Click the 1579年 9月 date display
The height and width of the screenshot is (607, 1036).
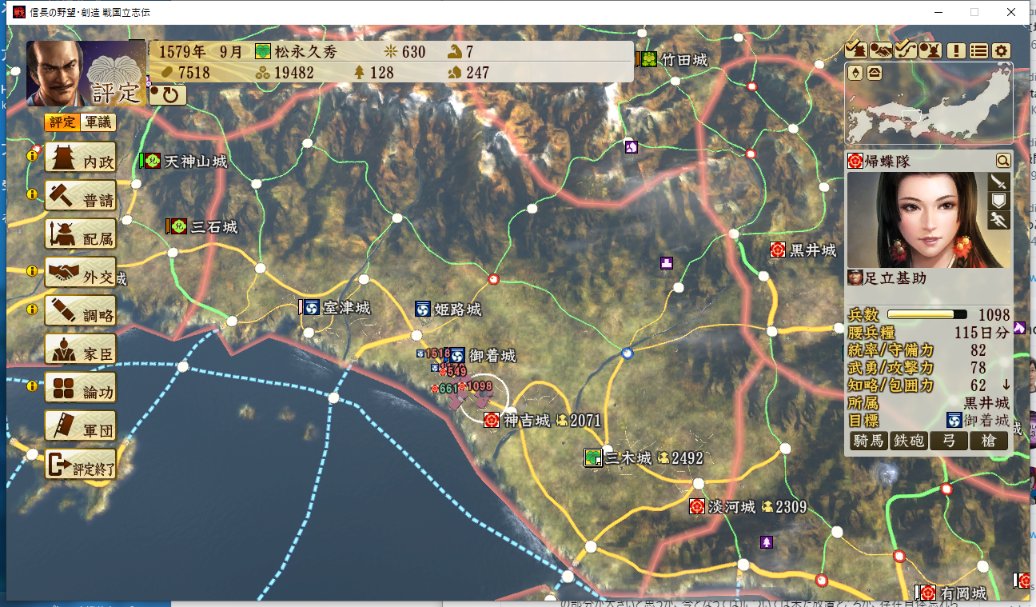(x=201, y=52)
